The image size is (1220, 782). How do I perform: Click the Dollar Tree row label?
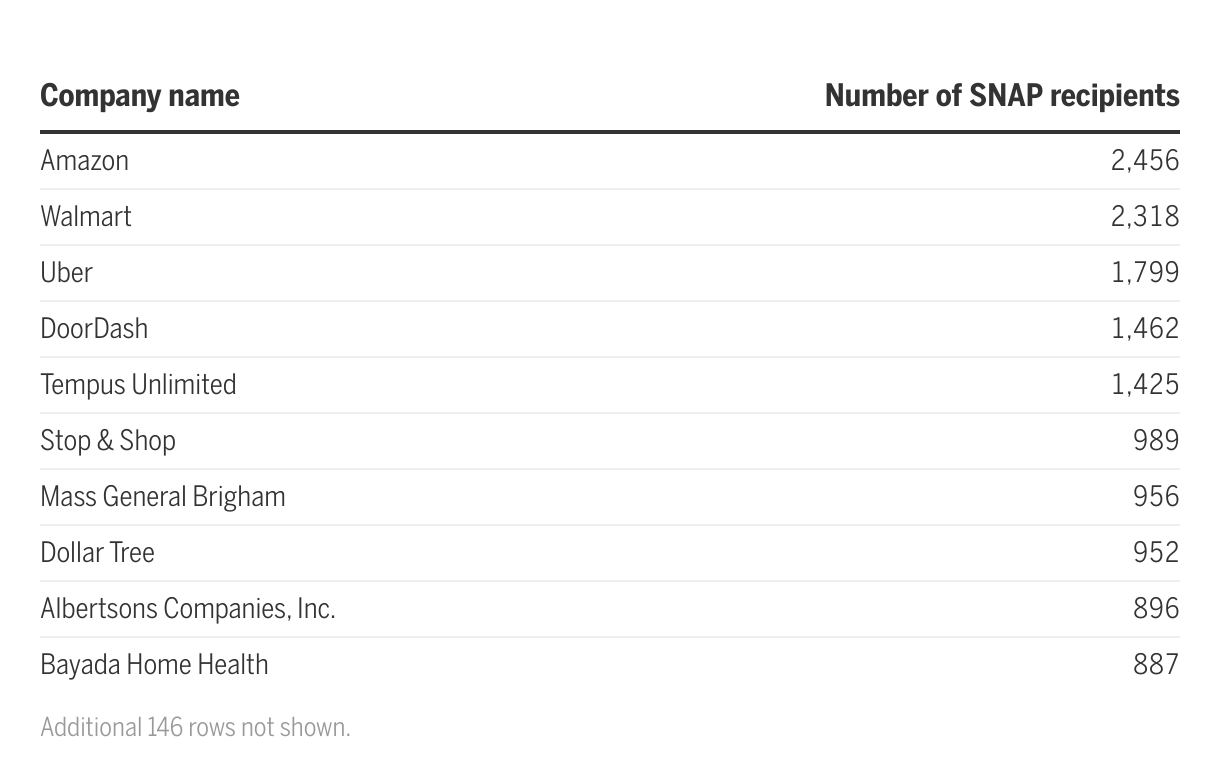[98, 553]
